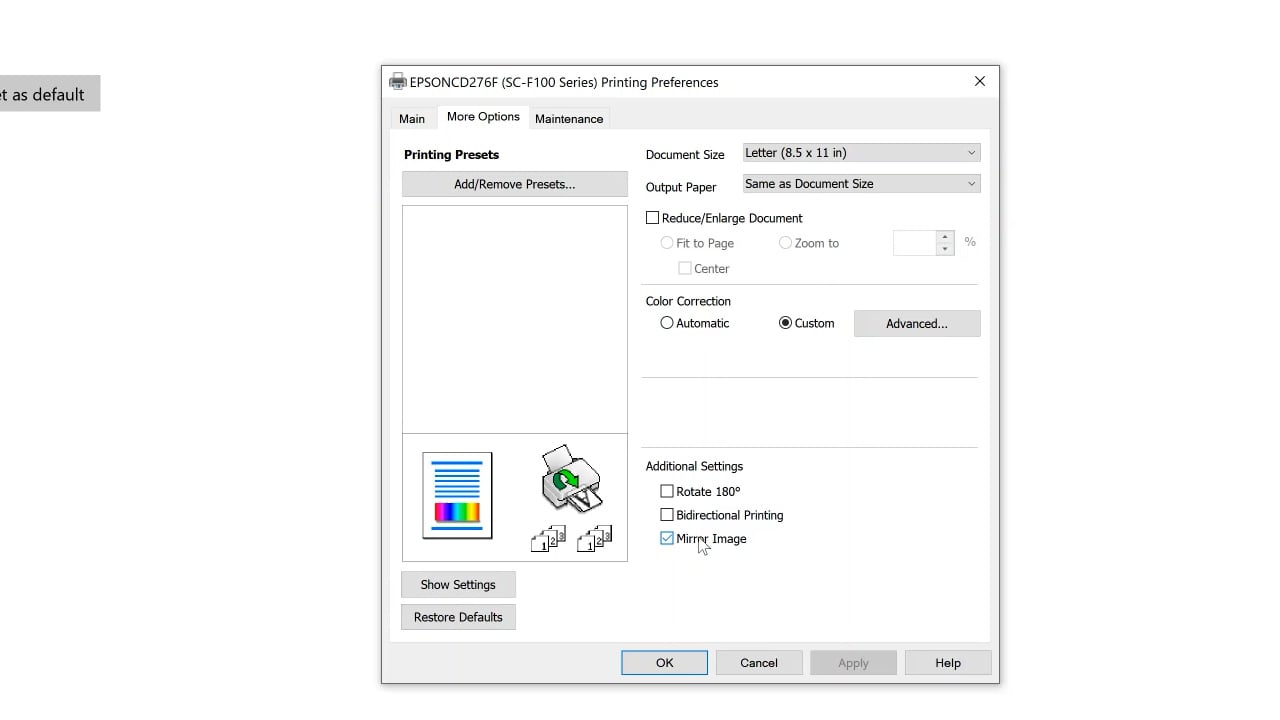Viewport: 1280px width, 720px height.
Task: Decrease the zoom percentage with down arrow
Action: (945, 249)
